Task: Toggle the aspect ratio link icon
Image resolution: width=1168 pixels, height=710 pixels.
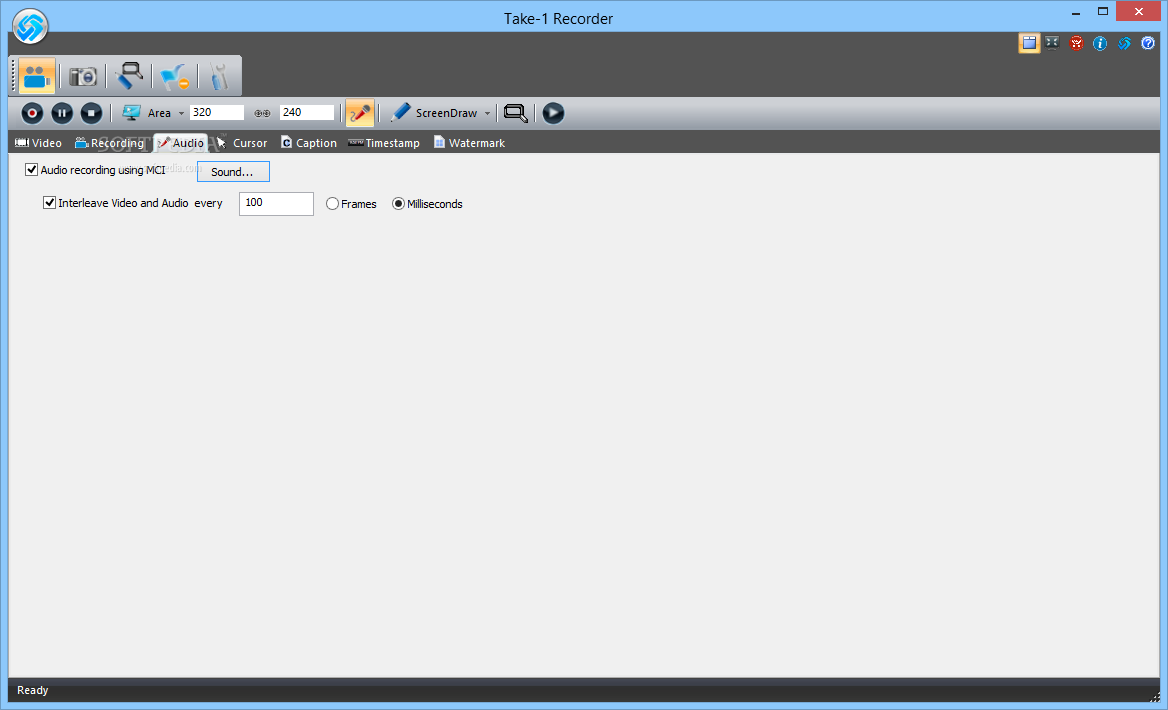Action: point(262,113)
